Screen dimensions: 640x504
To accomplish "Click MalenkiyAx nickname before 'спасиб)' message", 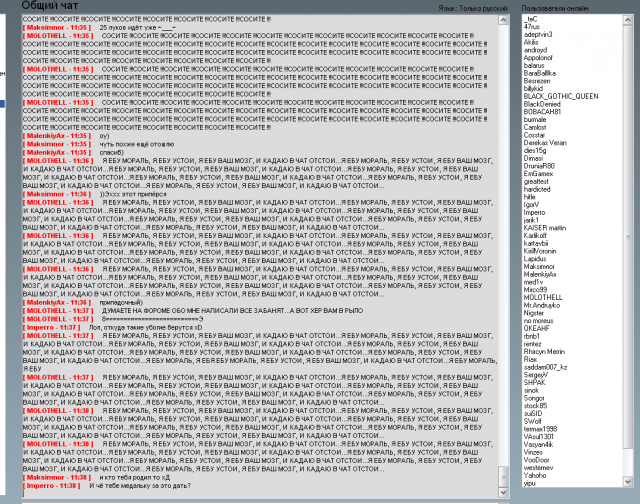I will pyautogui.click(x=57, y=153).
